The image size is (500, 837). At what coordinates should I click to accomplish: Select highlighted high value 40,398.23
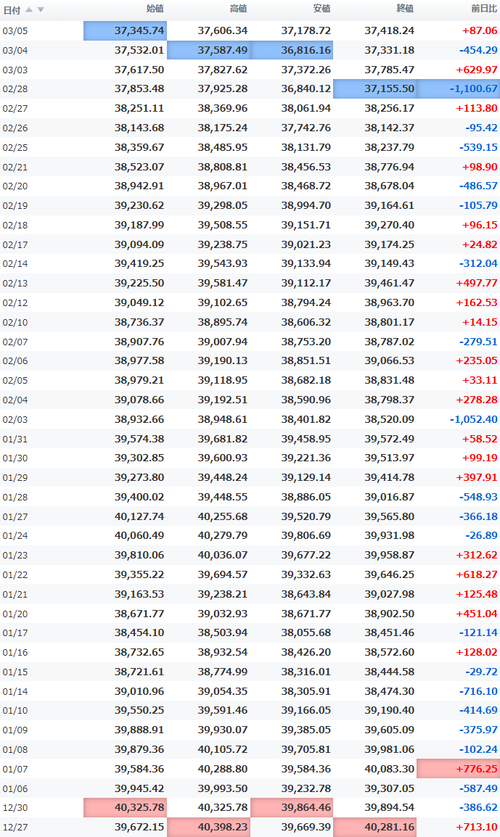tap(209, 827)
